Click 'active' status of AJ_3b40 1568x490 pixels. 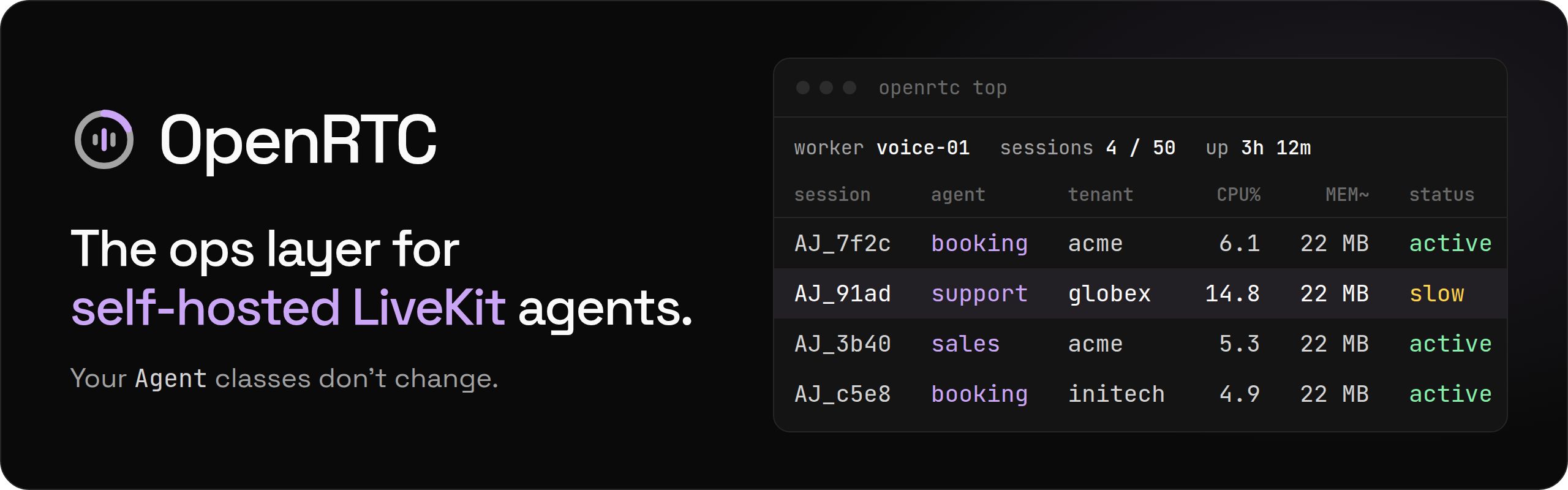click(x=1450, y=344)
